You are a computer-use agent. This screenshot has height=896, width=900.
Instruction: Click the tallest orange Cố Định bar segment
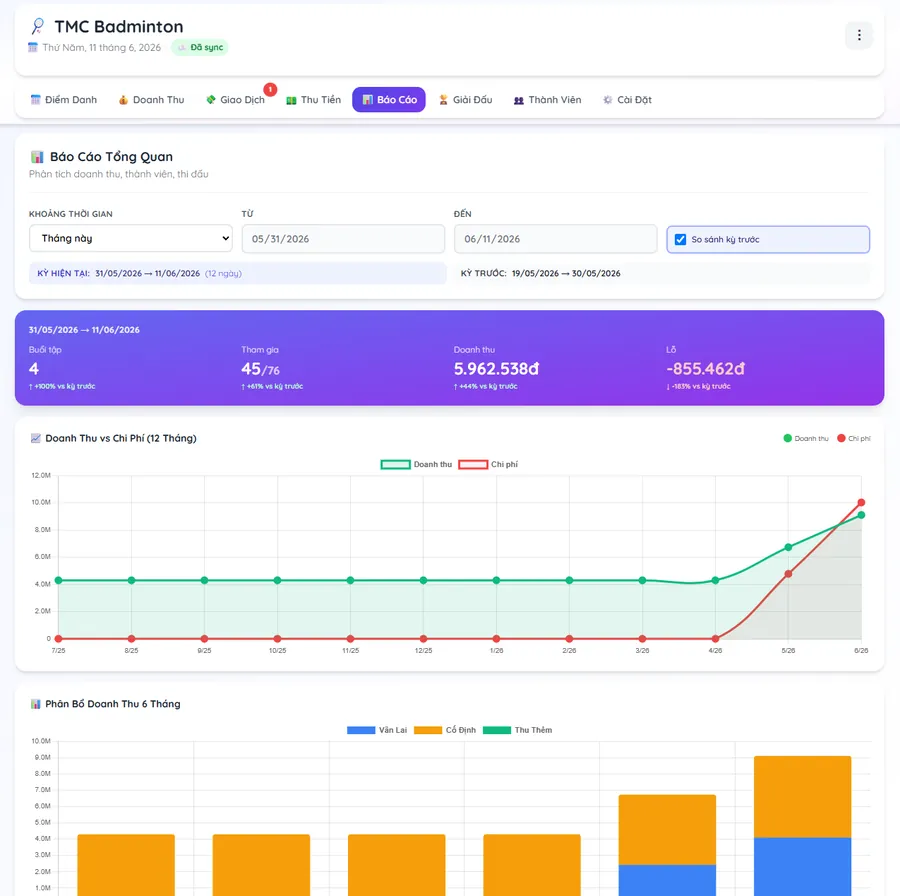click(802, 797)
